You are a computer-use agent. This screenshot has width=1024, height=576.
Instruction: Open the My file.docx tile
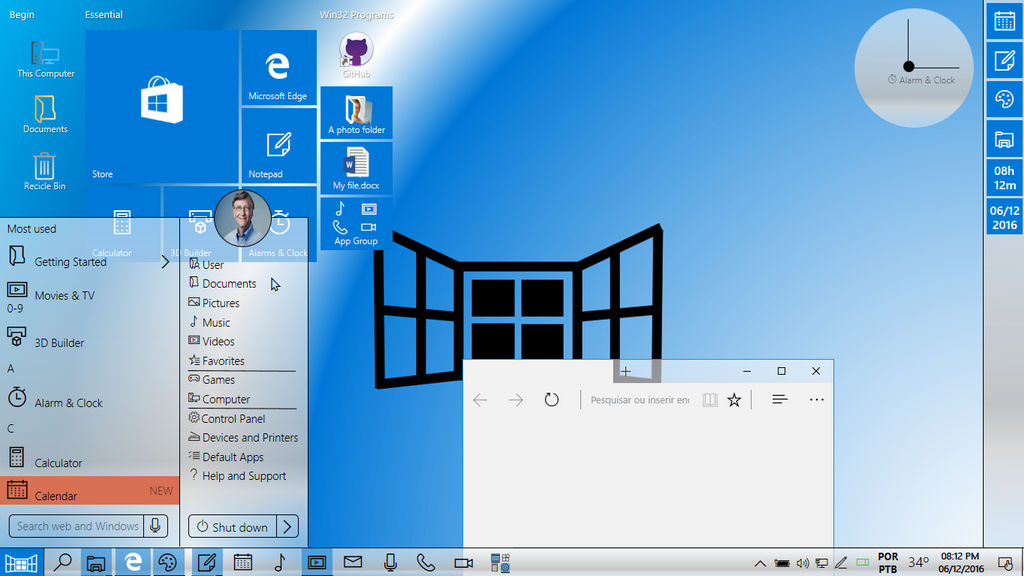point(357,168)
